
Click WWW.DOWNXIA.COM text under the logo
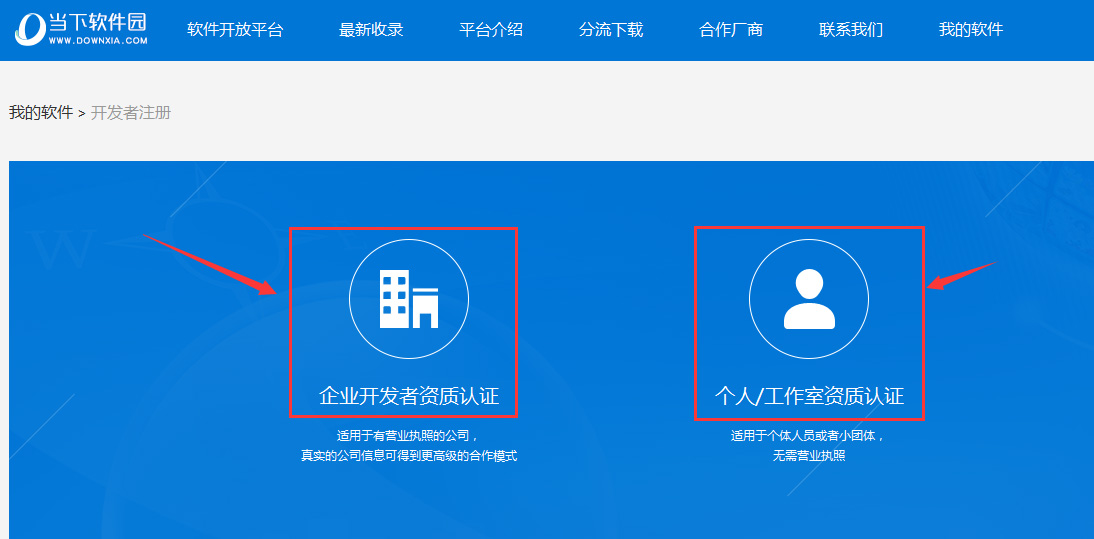[98, 40]
